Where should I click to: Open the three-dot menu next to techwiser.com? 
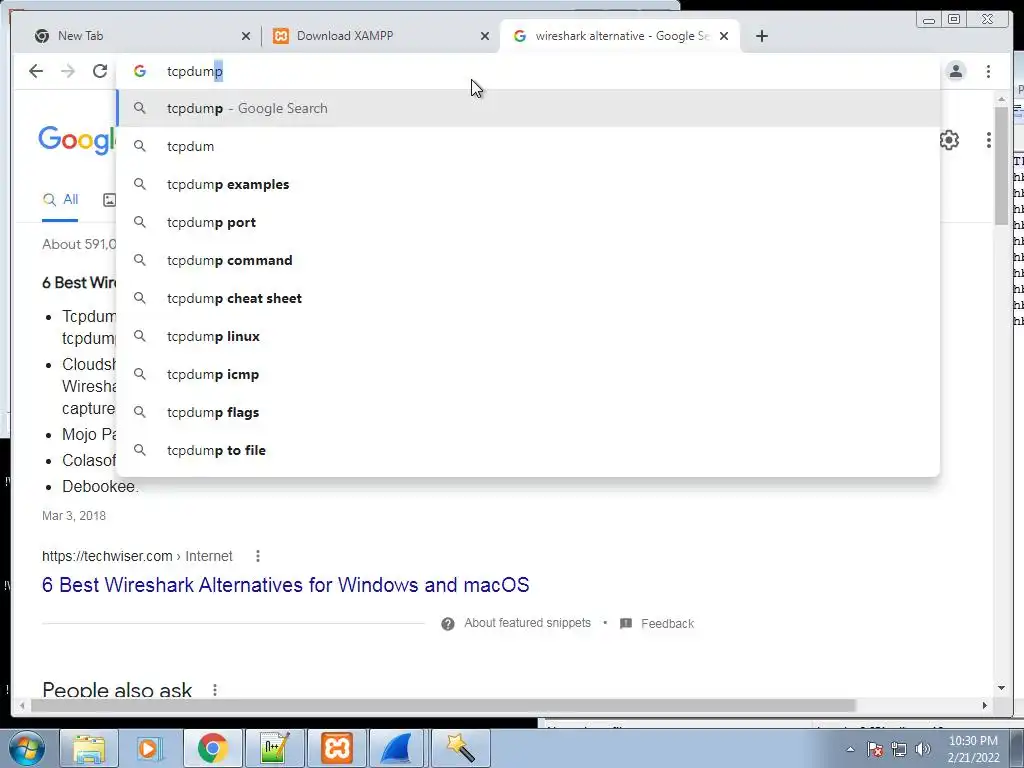click(x=258, y=556)
